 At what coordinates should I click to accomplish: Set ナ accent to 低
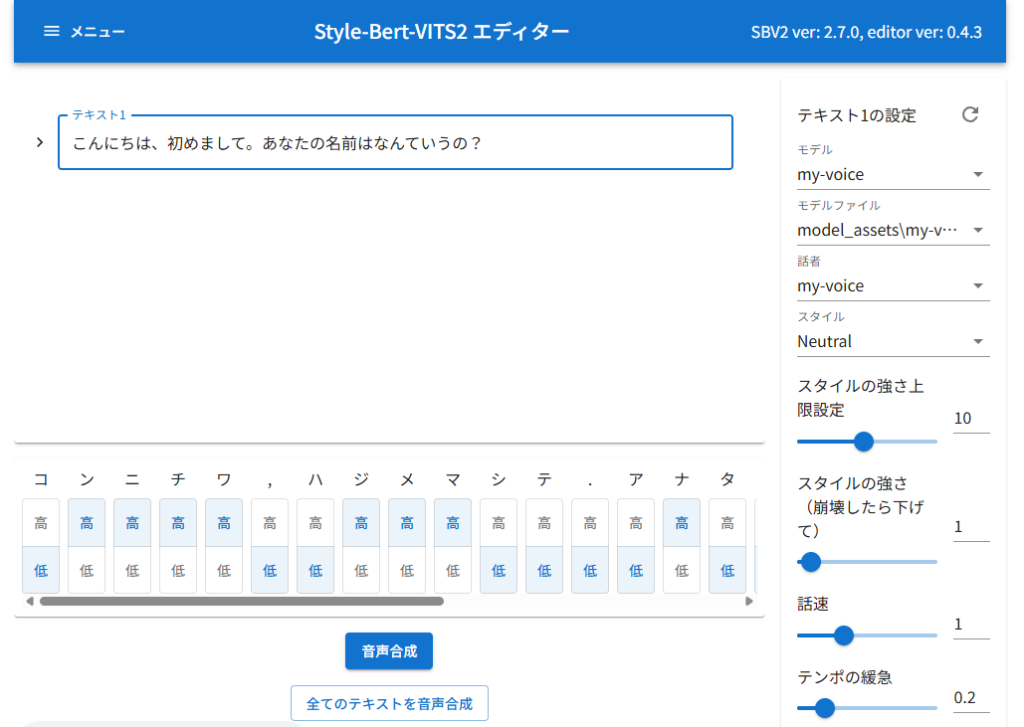point(681,570)
